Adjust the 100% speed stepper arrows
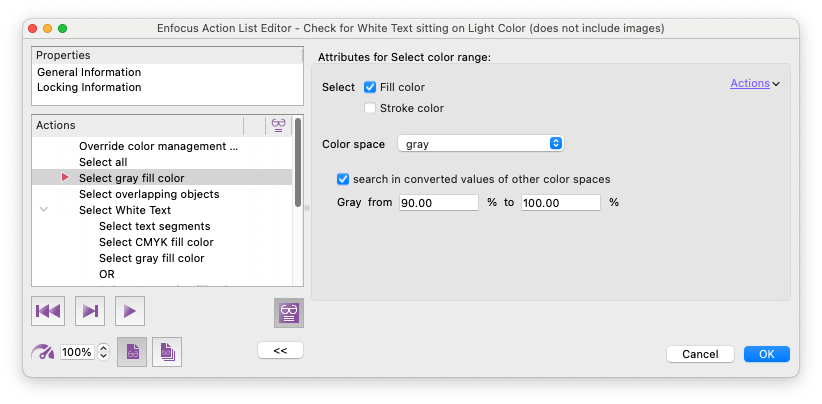This screenshot has height=404, width=822. [104, 352]
